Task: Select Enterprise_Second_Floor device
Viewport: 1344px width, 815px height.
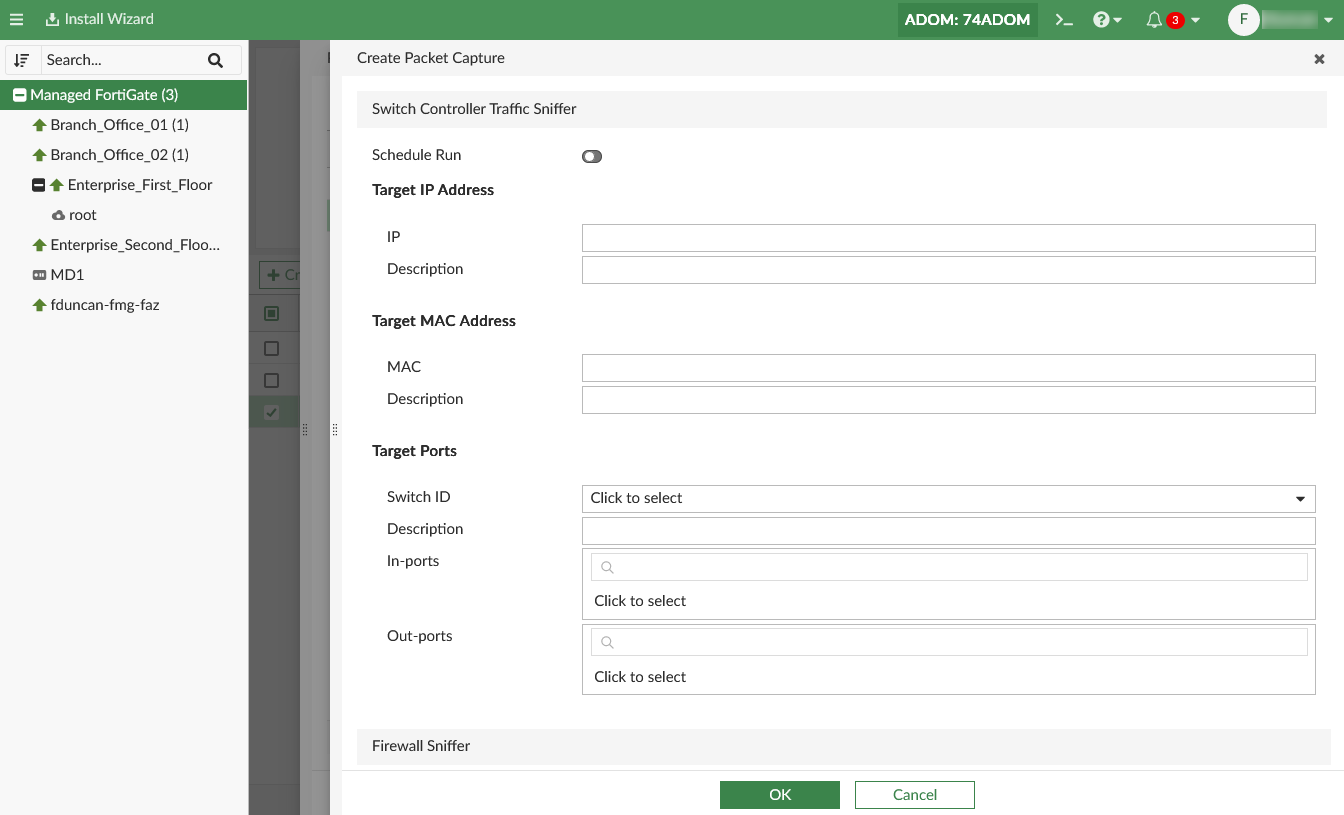Action: click(135, 245)
